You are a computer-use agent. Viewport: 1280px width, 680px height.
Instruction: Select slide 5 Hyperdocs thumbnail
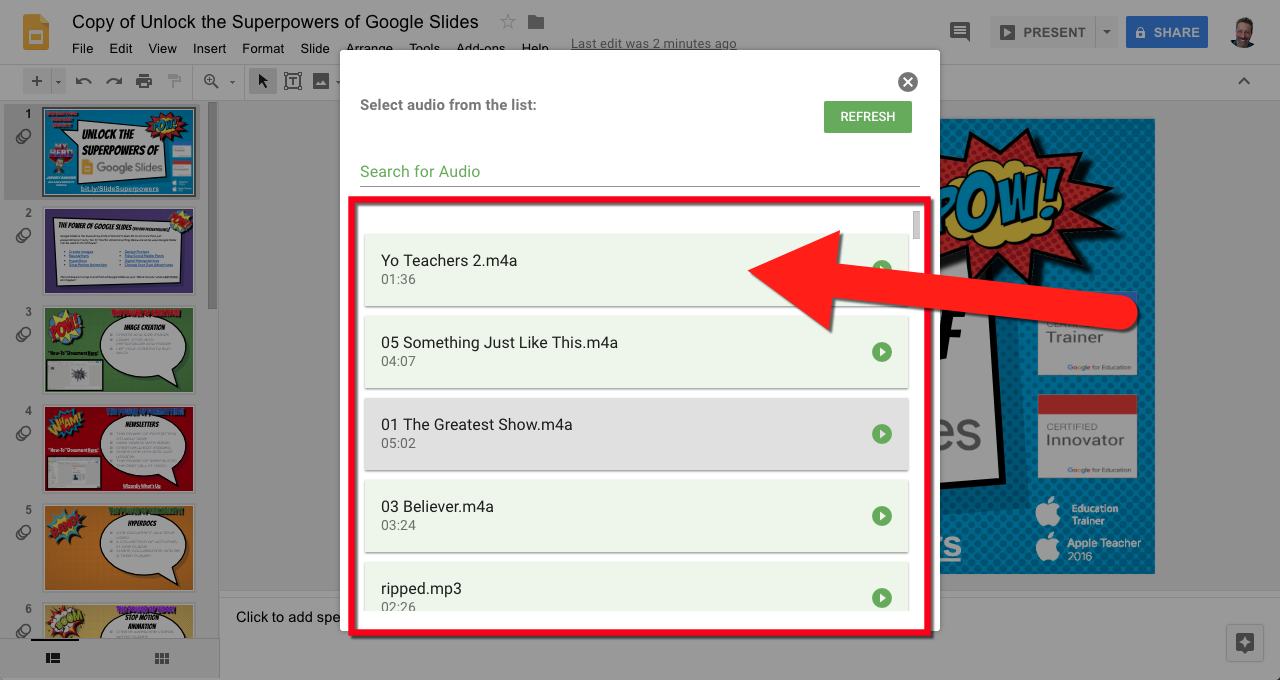pos(119,548)
